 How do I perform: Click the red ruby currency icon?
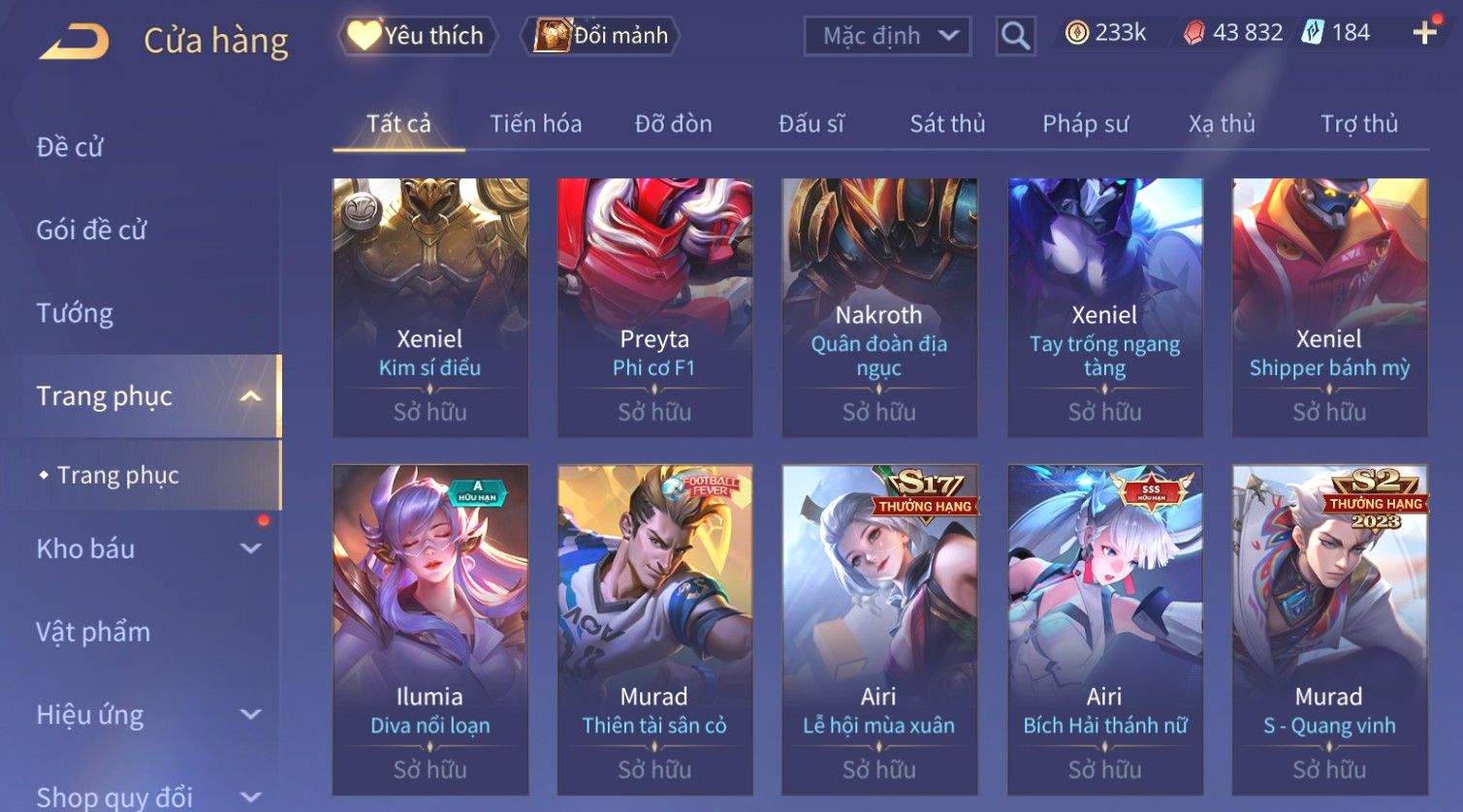(1194, 33)
